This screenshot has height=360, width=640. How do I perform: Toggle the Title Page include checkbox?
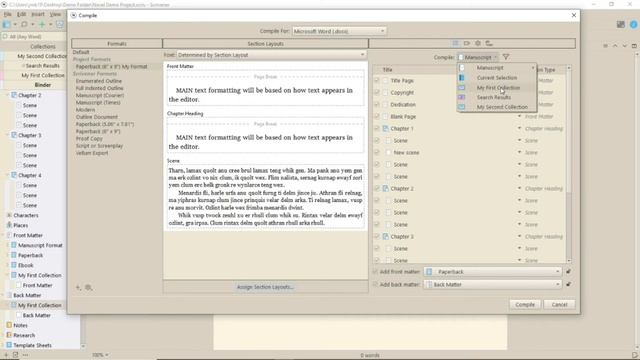point(377,80)
